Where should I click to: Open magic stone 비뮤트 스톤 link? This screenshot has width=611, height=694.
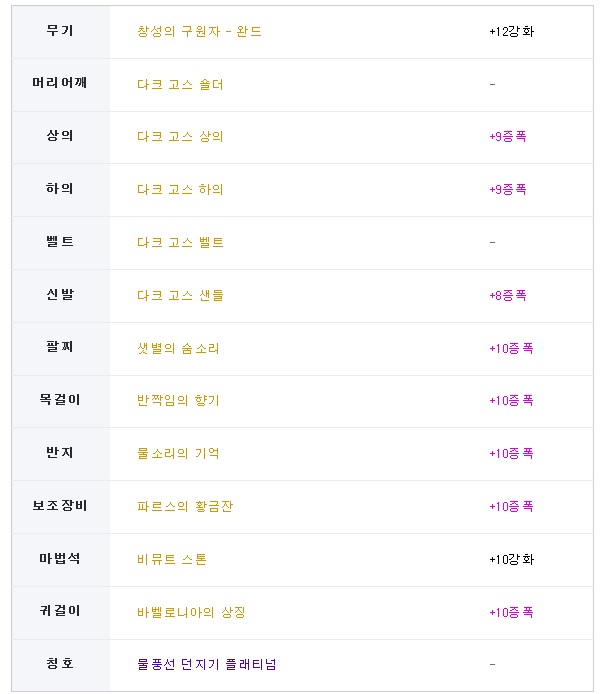(x=172, y=559)
